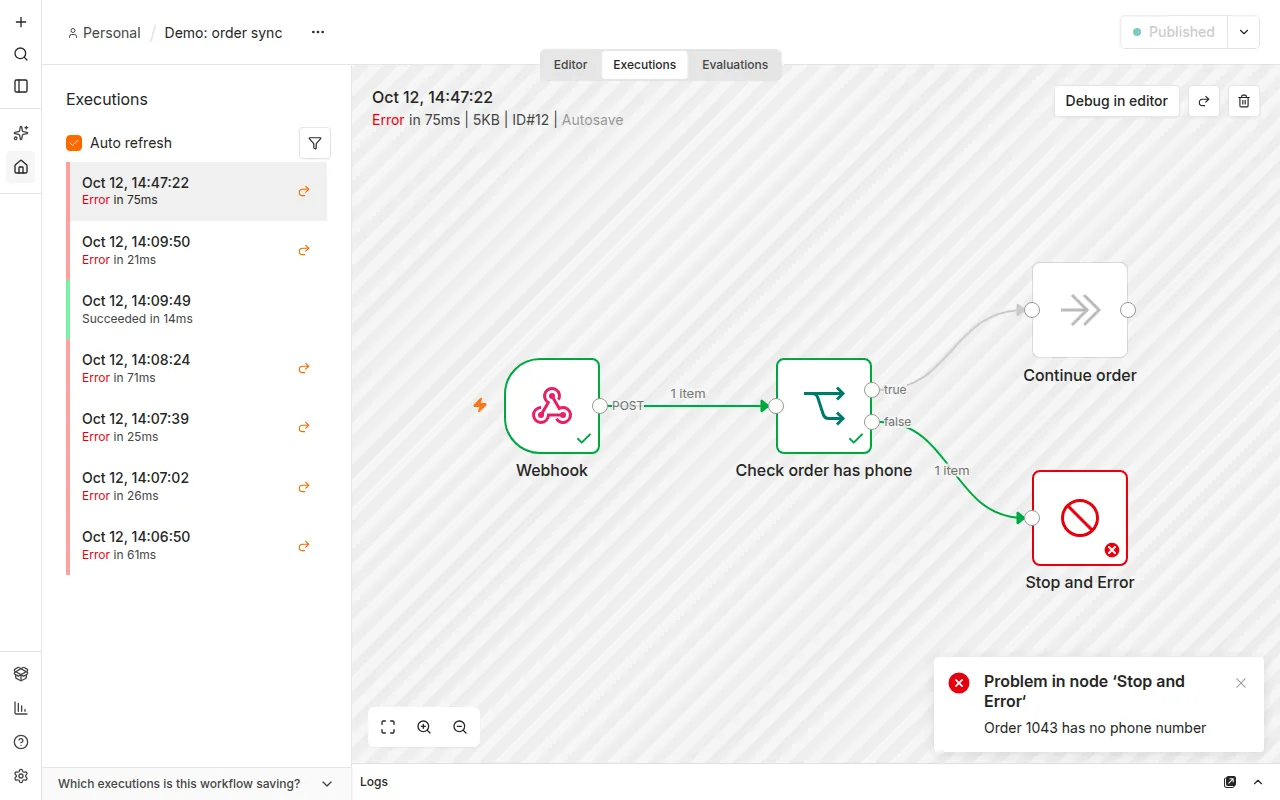This screenshot has width=1280, height=800.
Task: Open the AI sparkle assistant icon
Action: pos(21,133)
